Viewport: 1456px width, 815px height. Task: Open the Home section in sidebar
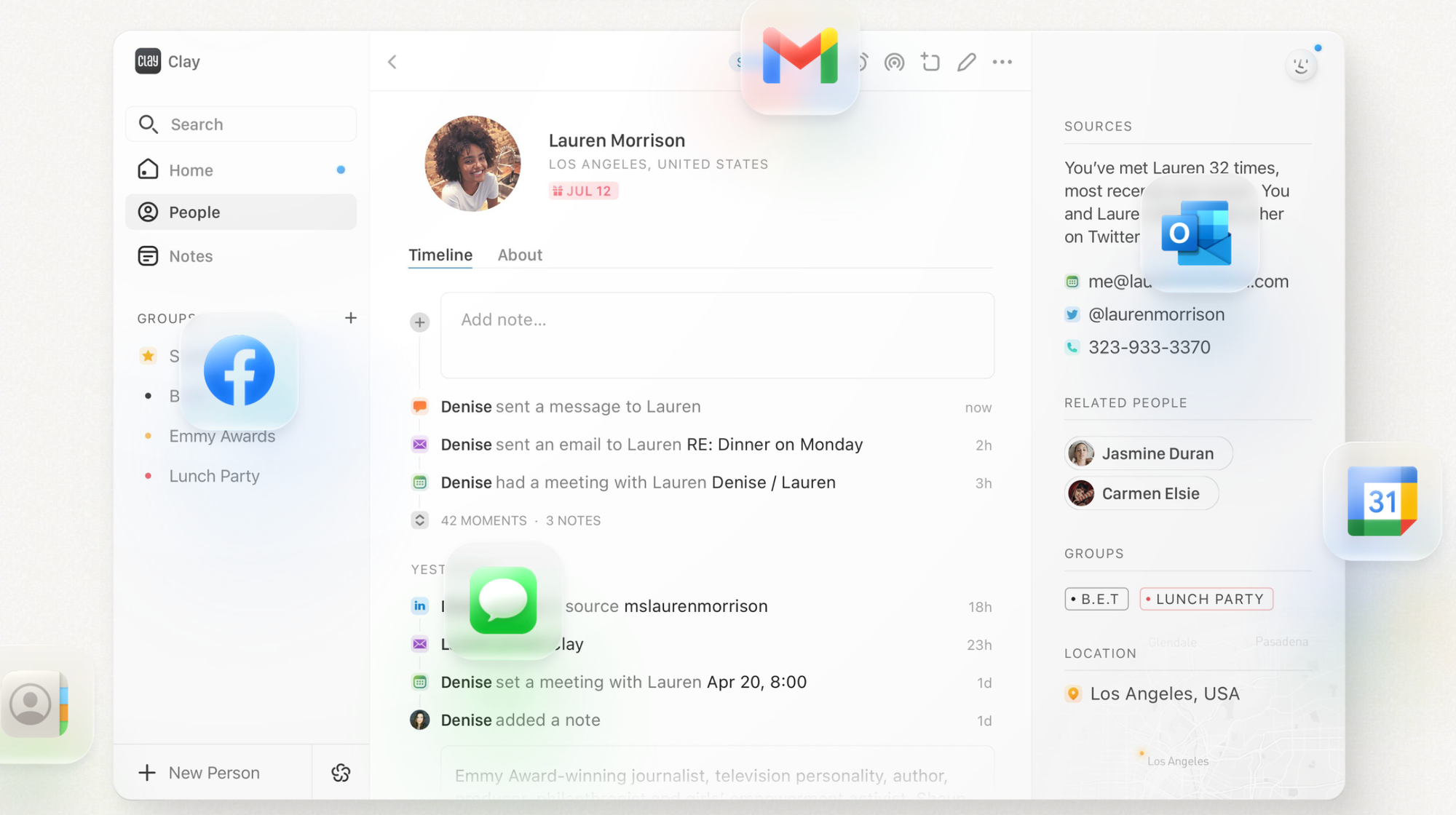(x=241, y=170)
